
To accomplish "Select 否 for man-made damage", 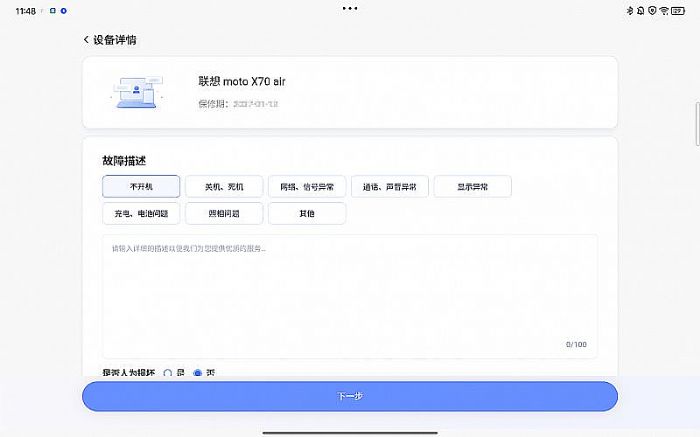I will point(197,373).
